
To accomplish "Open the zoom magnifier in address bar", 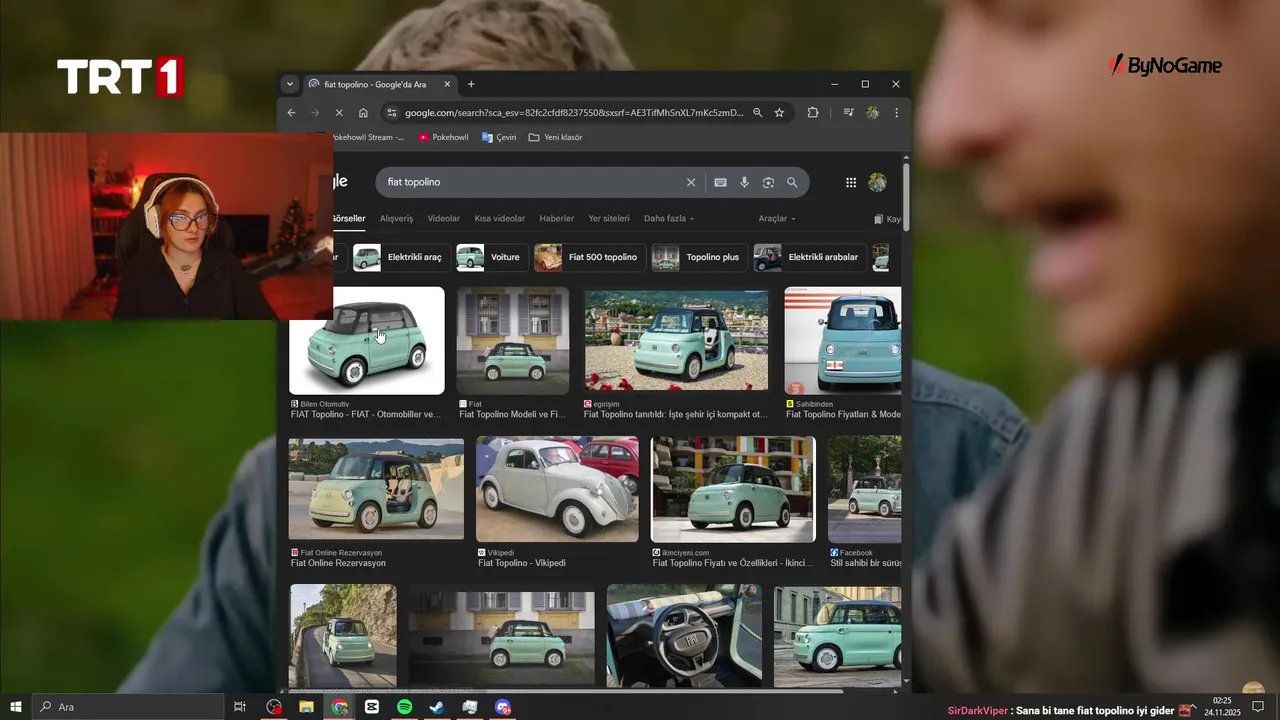I will point(757,113).
